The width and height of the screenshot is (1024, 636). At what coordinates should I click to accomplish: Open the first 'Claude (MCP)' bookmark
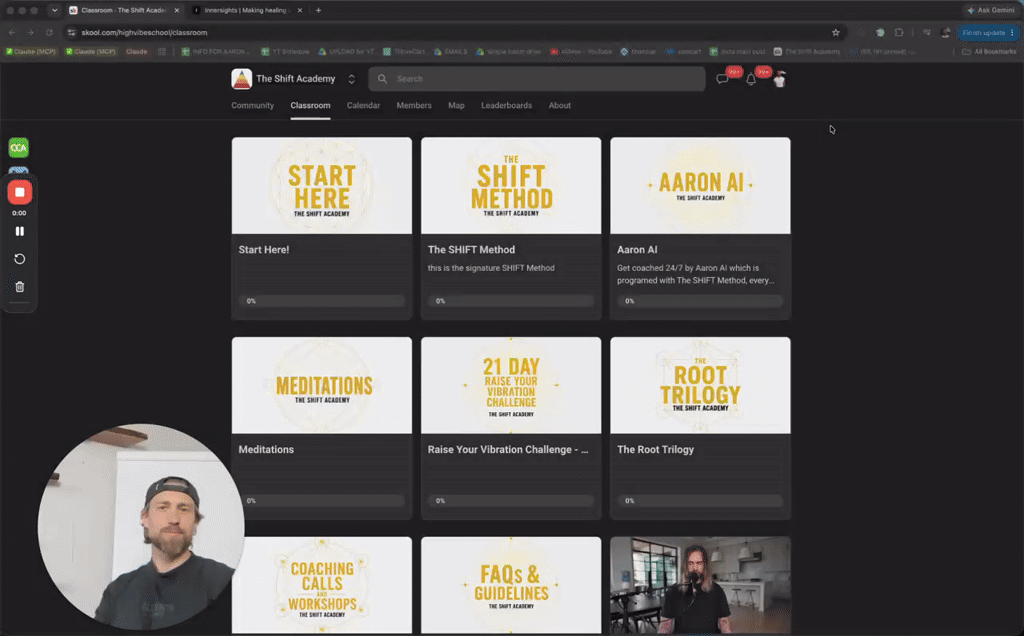[x=31, y=52]
